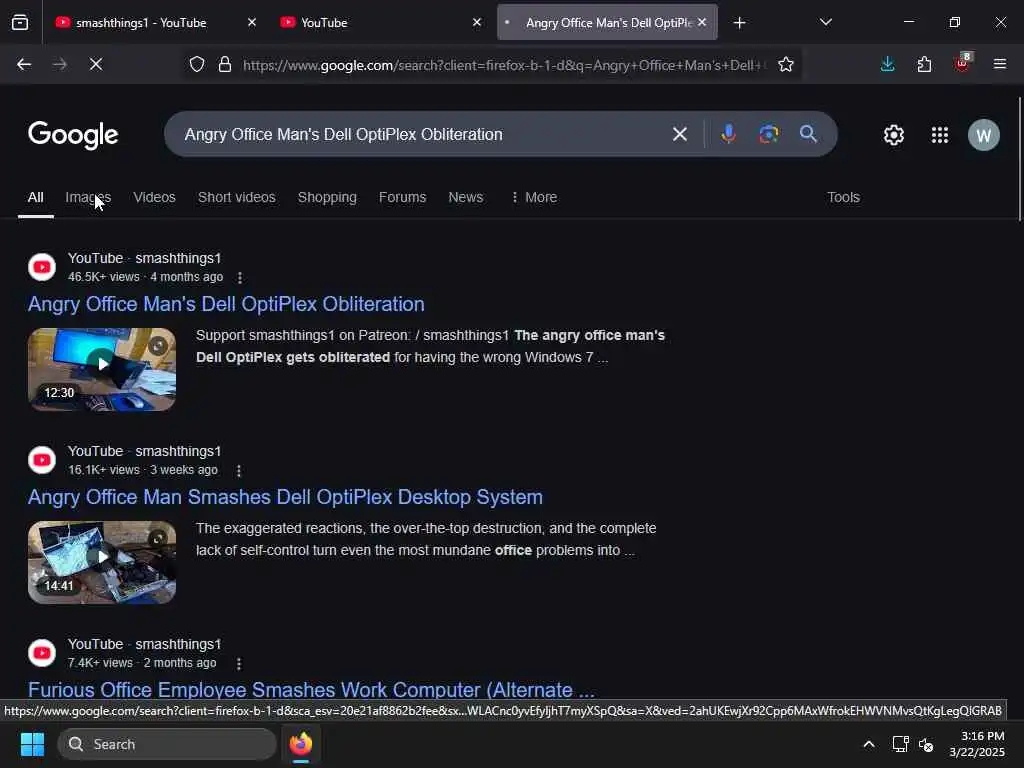Open the tracking protection shield icon
This screenshot has width=1024, height=768.
pos(197,64)
